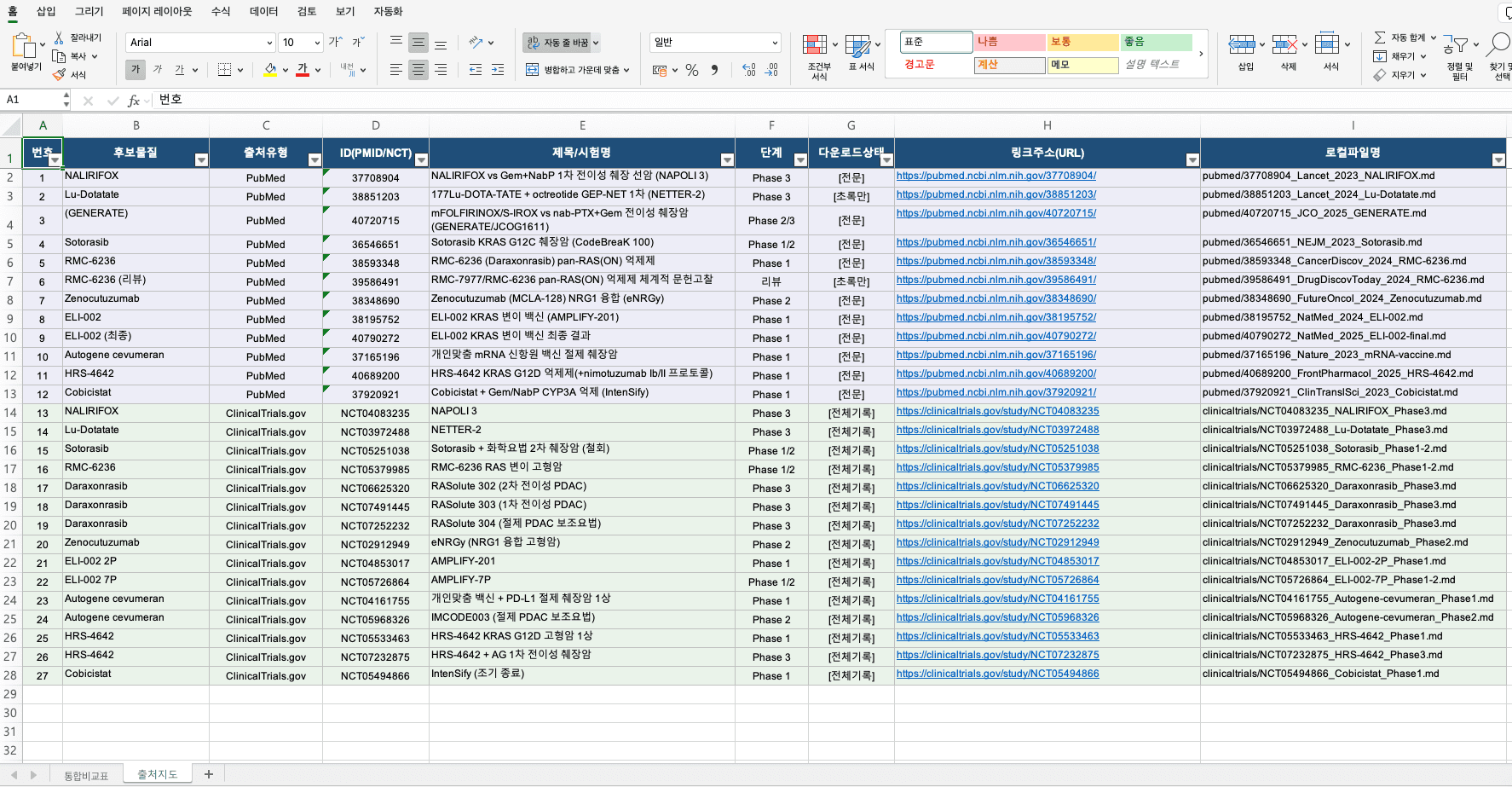
Task: Click the Cut scissors icon
Action: [59, 38]
